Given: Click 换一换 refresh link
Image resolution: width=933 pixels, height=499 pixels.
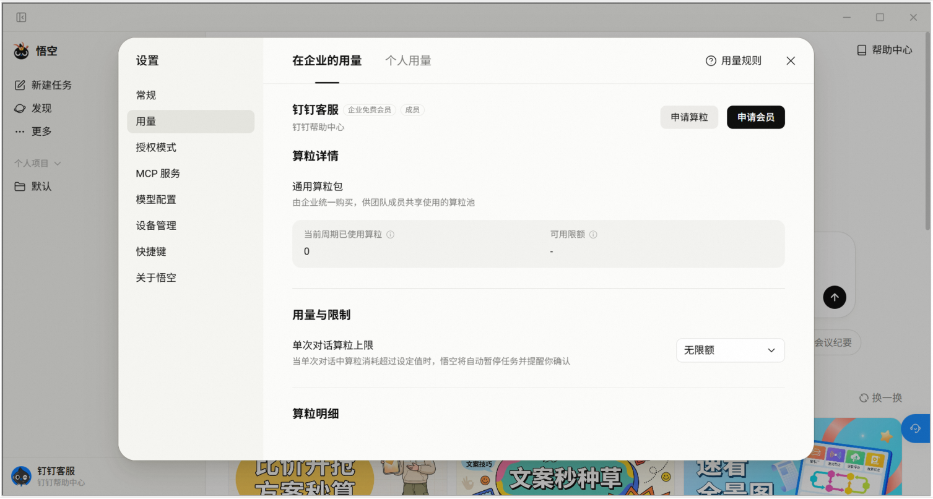Looking at the screenshot, I should pos(881,398).
